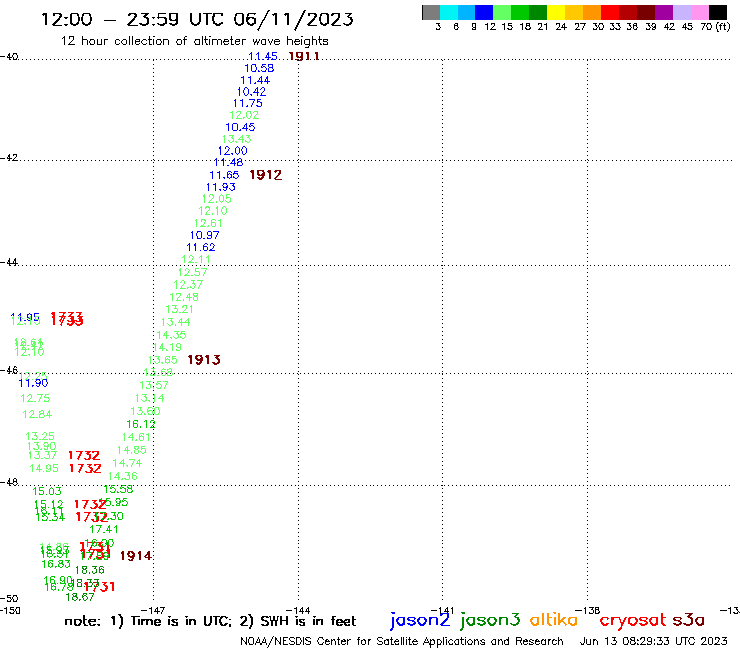Screen dimensions: 740x650
Task: Click the blue wave height value 11.90
Action: [x=33, y=383]
